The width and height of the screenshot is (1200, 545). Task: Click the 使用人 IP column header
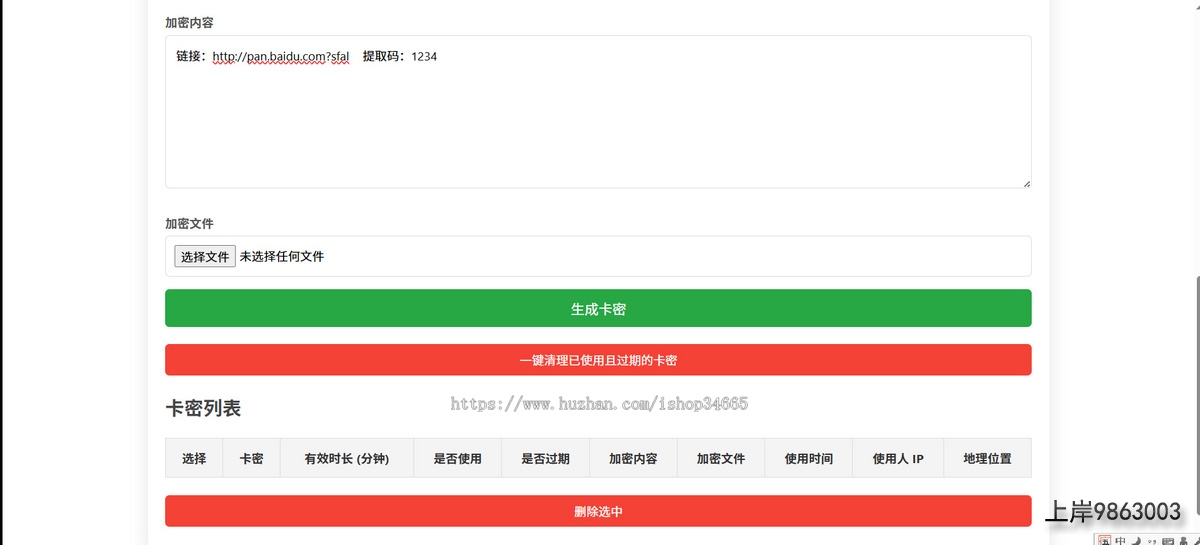click(x=897, y=459)
